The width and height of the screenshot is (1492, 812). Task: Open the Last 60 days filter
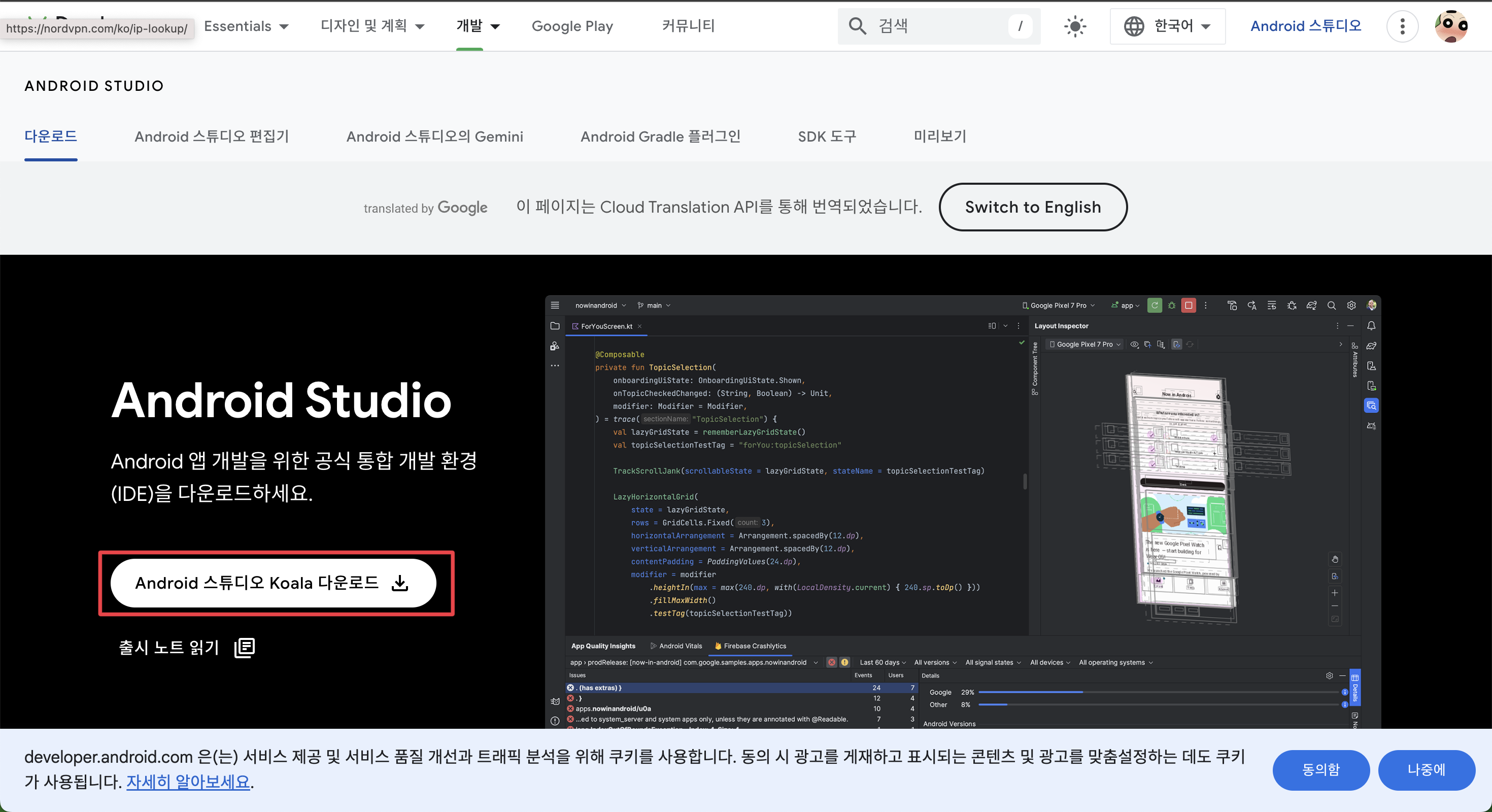tap(882, 662)
